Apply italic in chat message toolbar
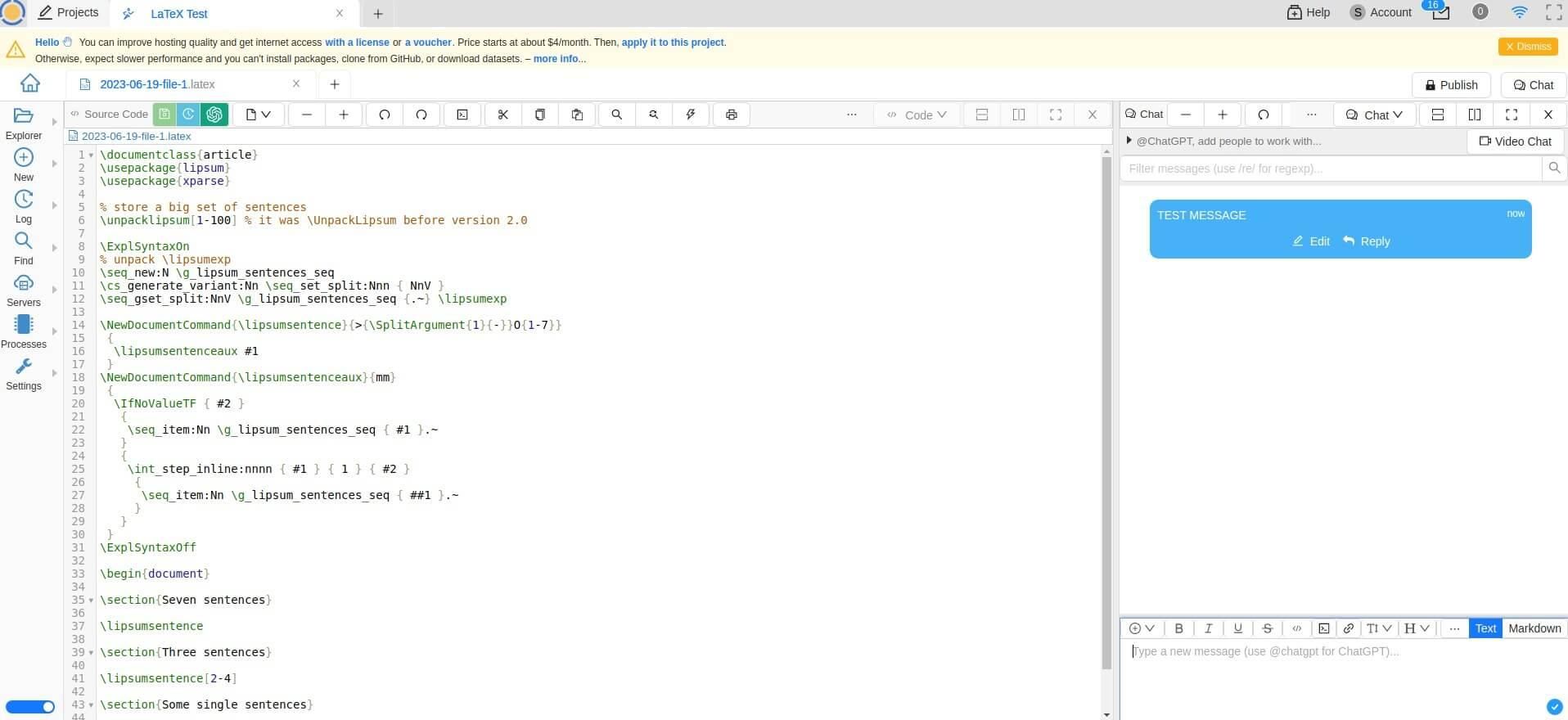1568x720 pixels. coord(1208,628)
